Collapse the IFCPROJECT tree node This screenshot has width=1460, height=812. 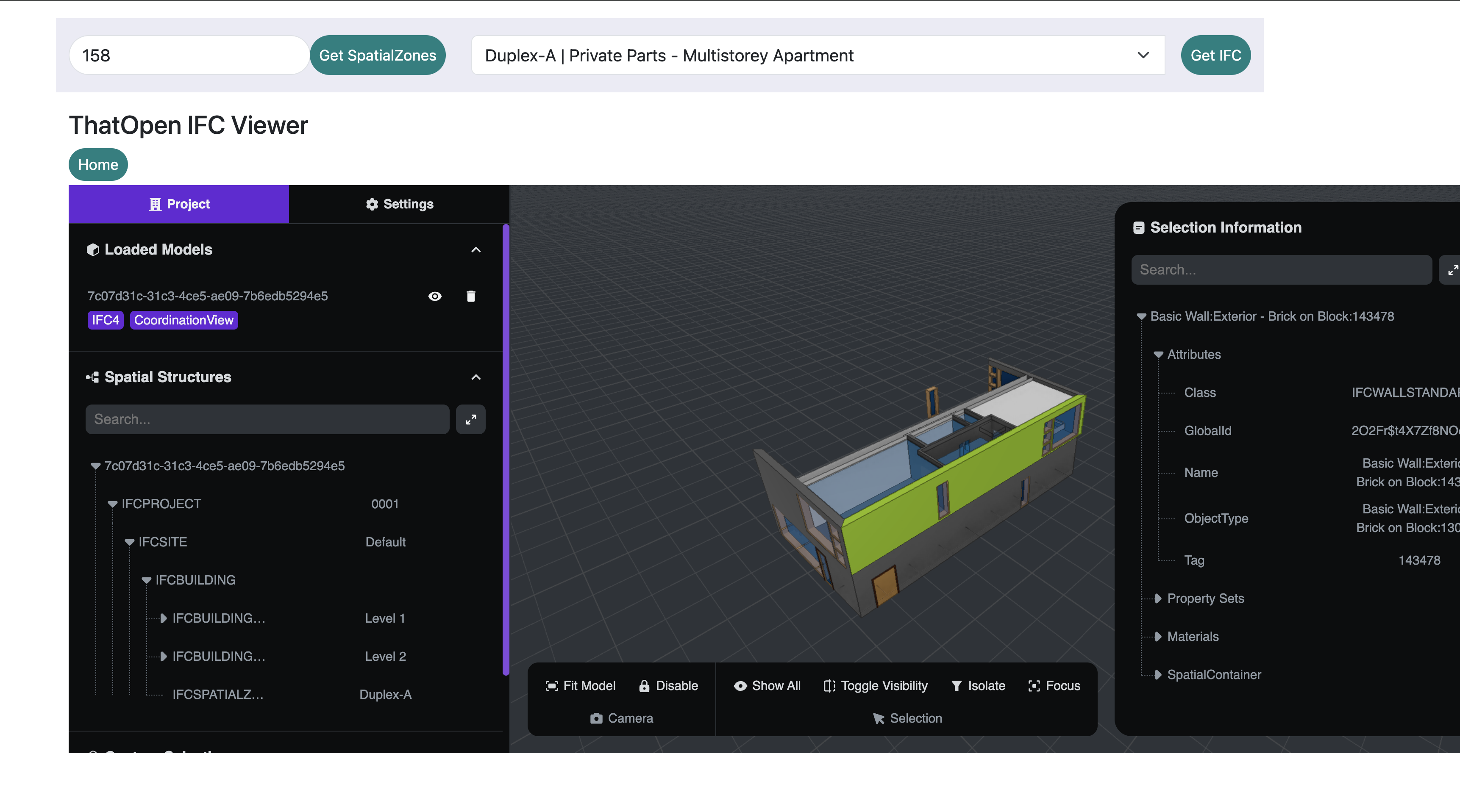click(x=112, y=504)
